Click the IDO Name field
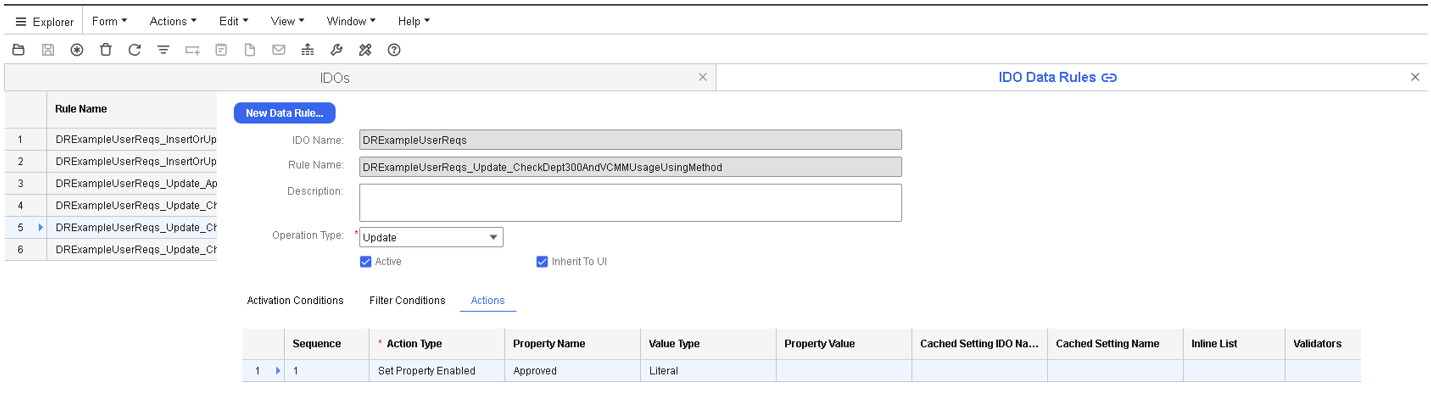 click(x=630, y=140)
